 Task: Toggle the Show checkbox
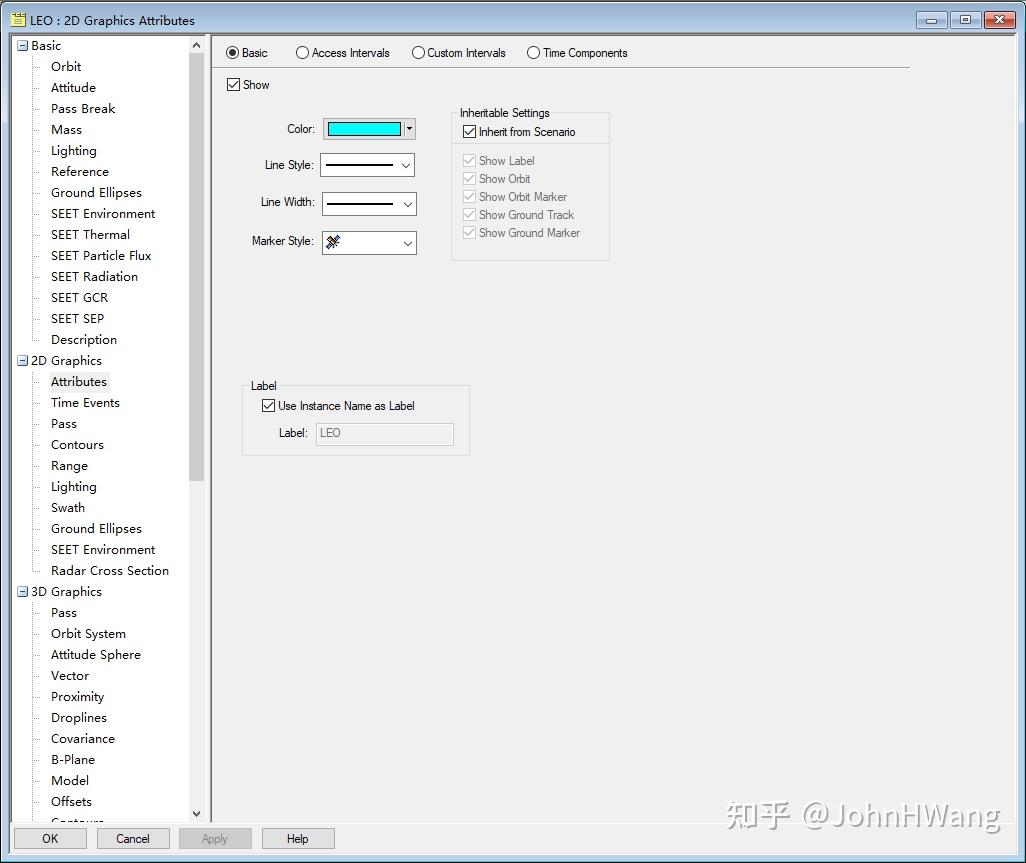pos(234,84)
